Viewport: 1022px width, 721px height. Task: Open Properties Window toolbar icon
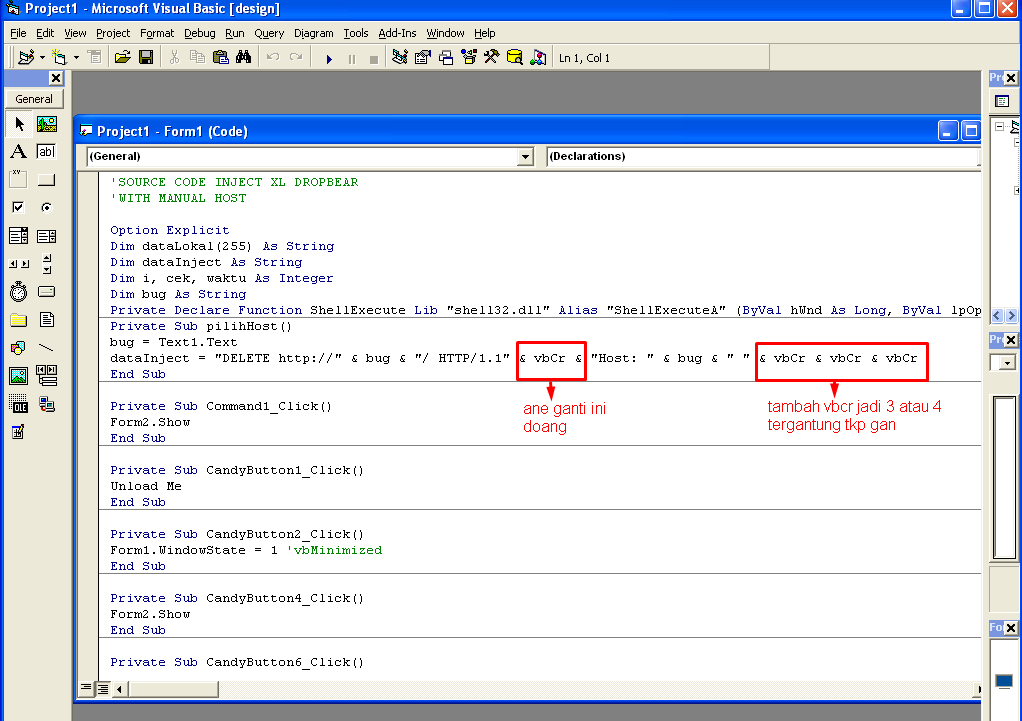point(422,57)
